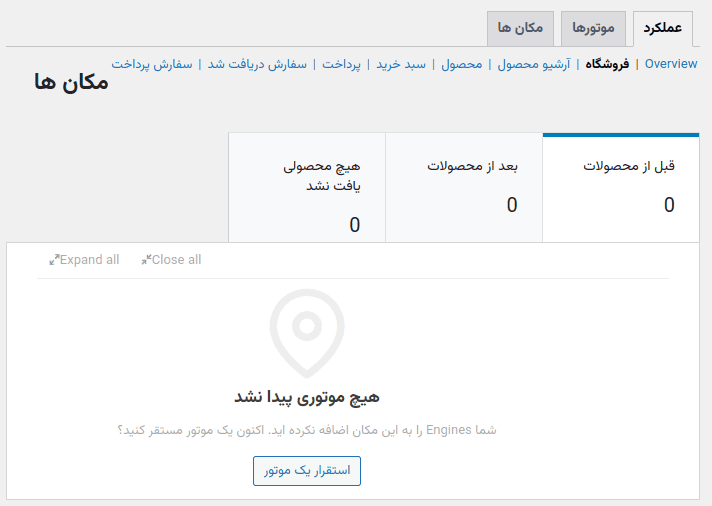Click the Engines description sentence

tap(307, 430)
